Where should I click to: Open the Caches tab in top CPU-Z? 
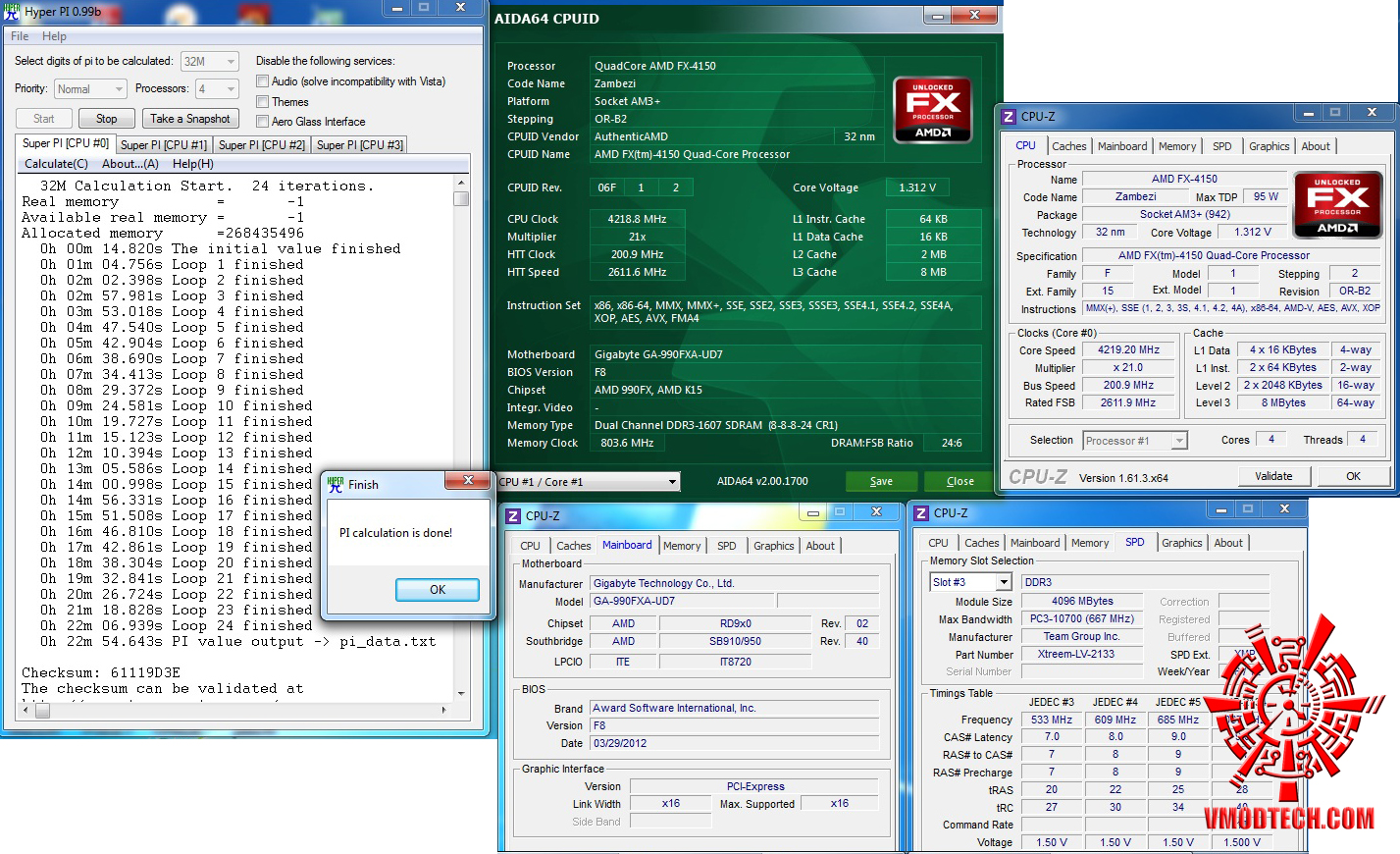(1068, 146)
